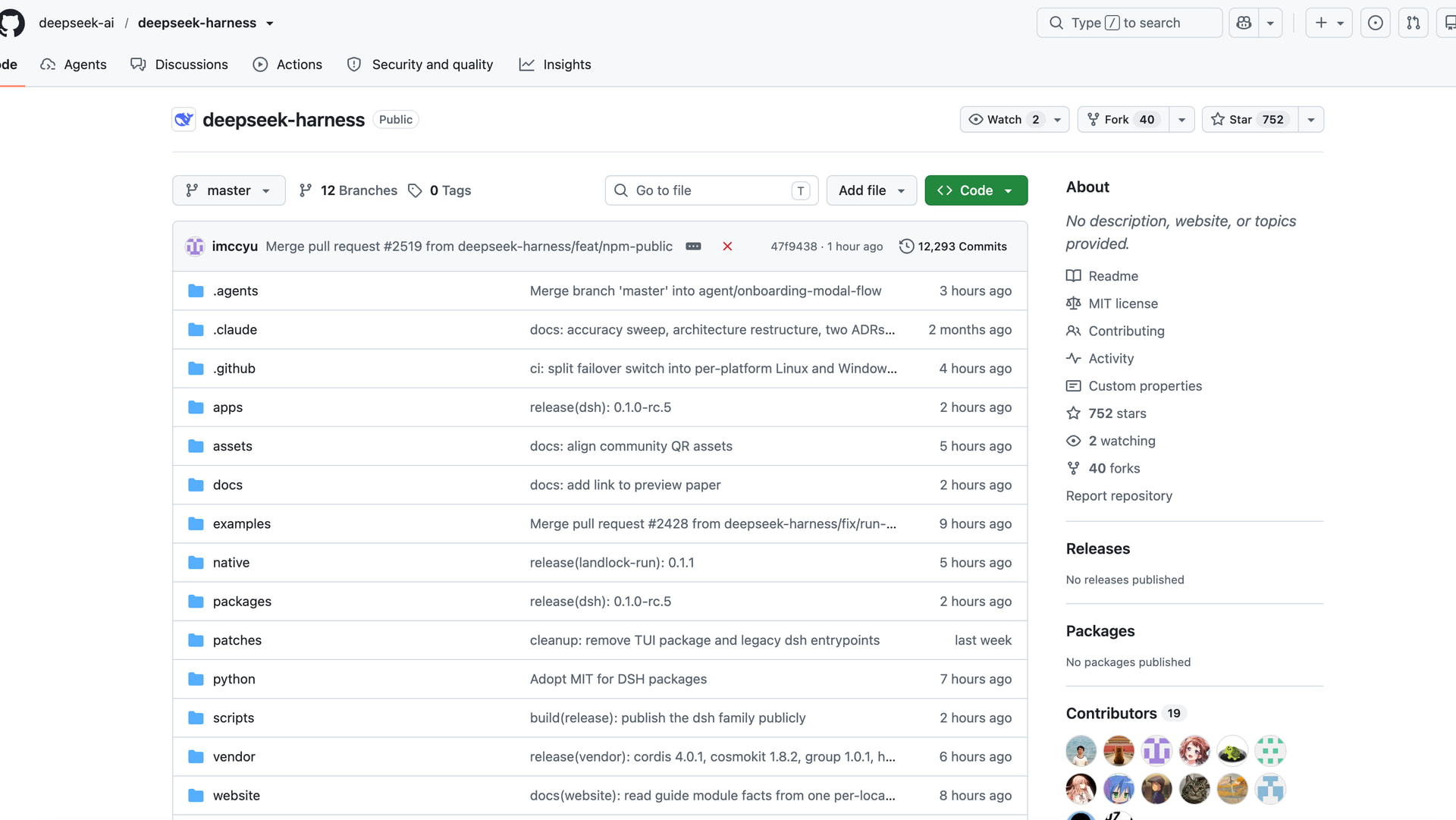Click the first contributor avatar
The width and height of the screenshot is (1456, 820).
(1081, 751)
